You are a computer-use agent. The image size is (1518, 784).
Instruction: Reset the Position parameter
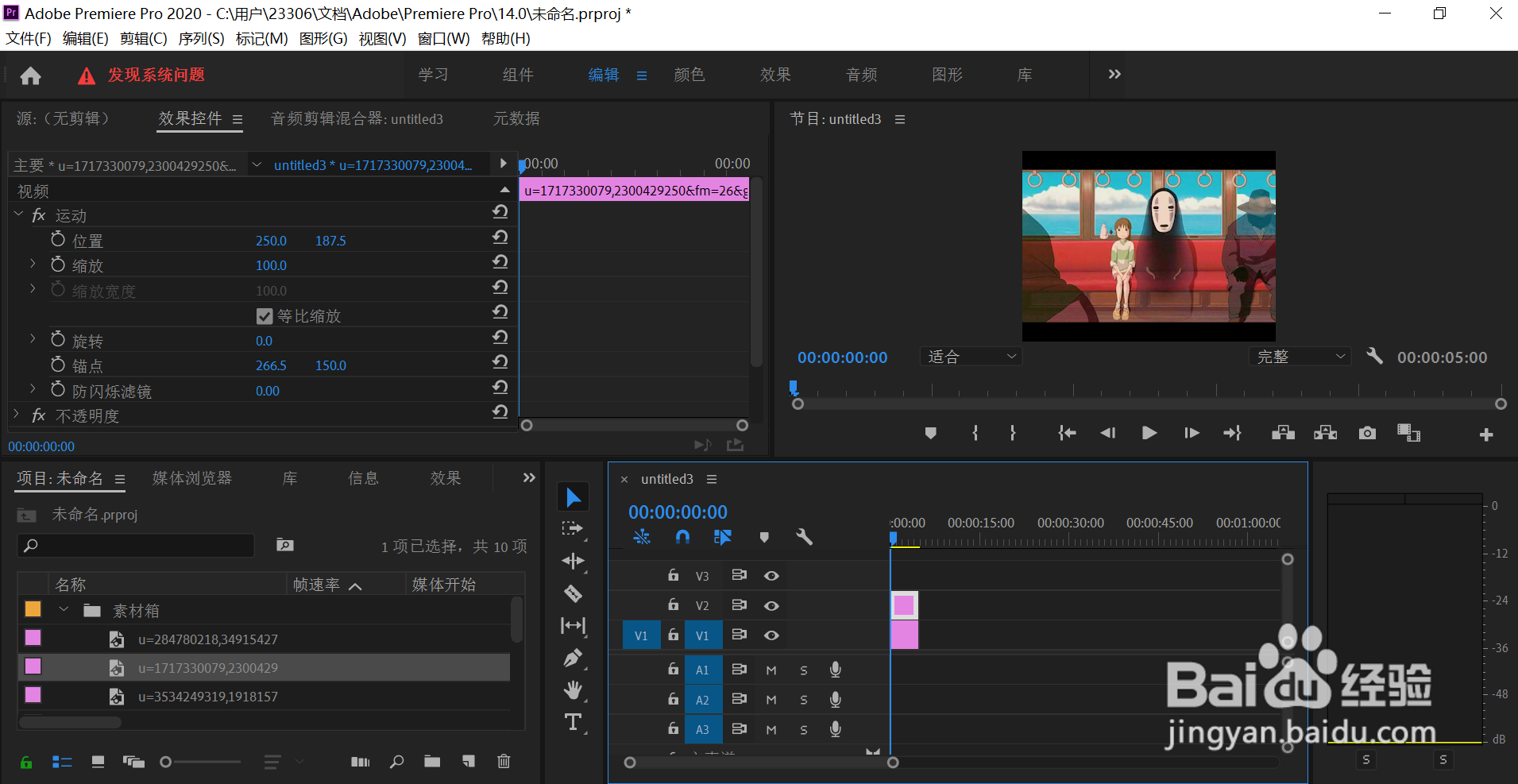pyautogui.click(x=500, y=238)
